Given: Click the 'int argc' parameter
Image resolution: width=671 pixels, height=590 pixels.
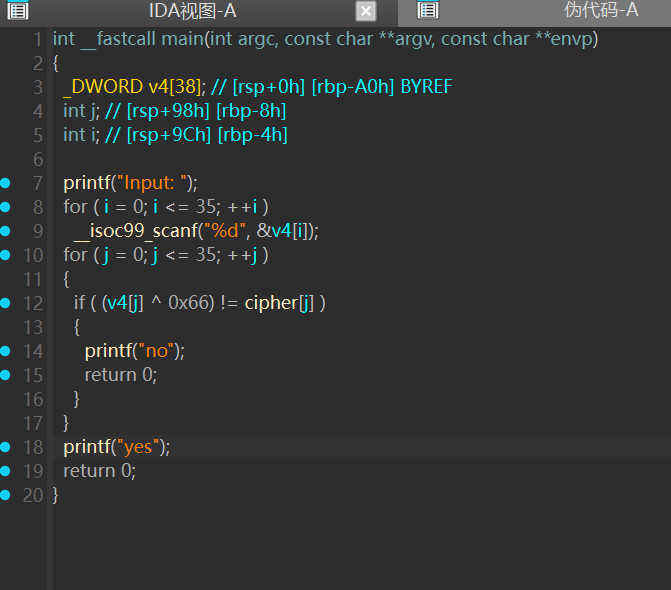Looking at the screenshot, I should [x=243, y=39].
